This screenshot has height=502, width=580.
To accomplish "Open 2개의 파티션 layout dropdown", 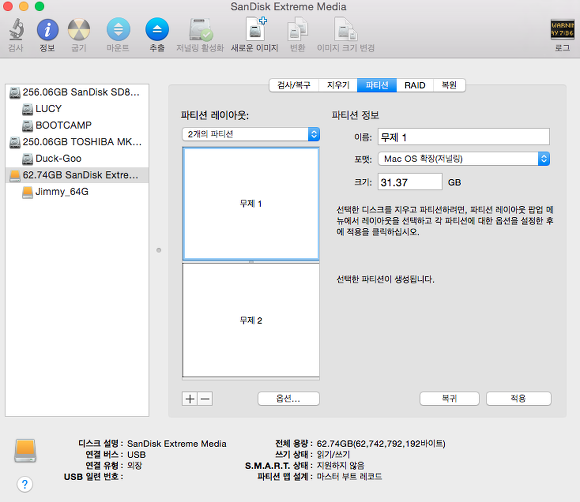I will [251, 134].
